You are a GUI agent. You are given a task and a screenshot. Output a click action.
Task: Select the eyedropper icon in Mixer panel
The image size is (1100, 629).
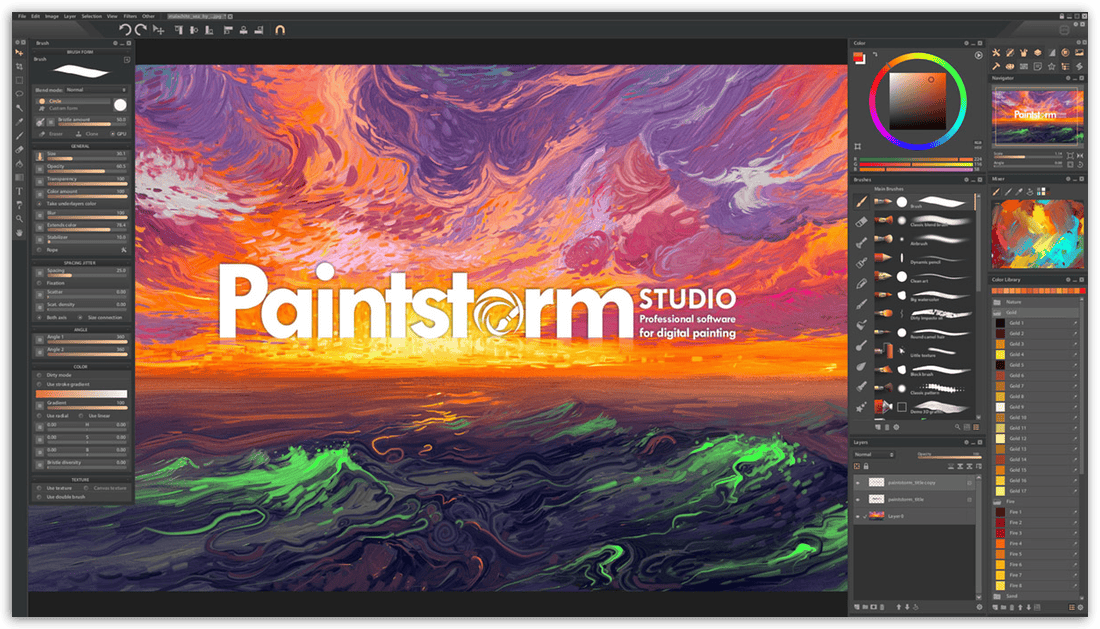tap(1019, 191)
